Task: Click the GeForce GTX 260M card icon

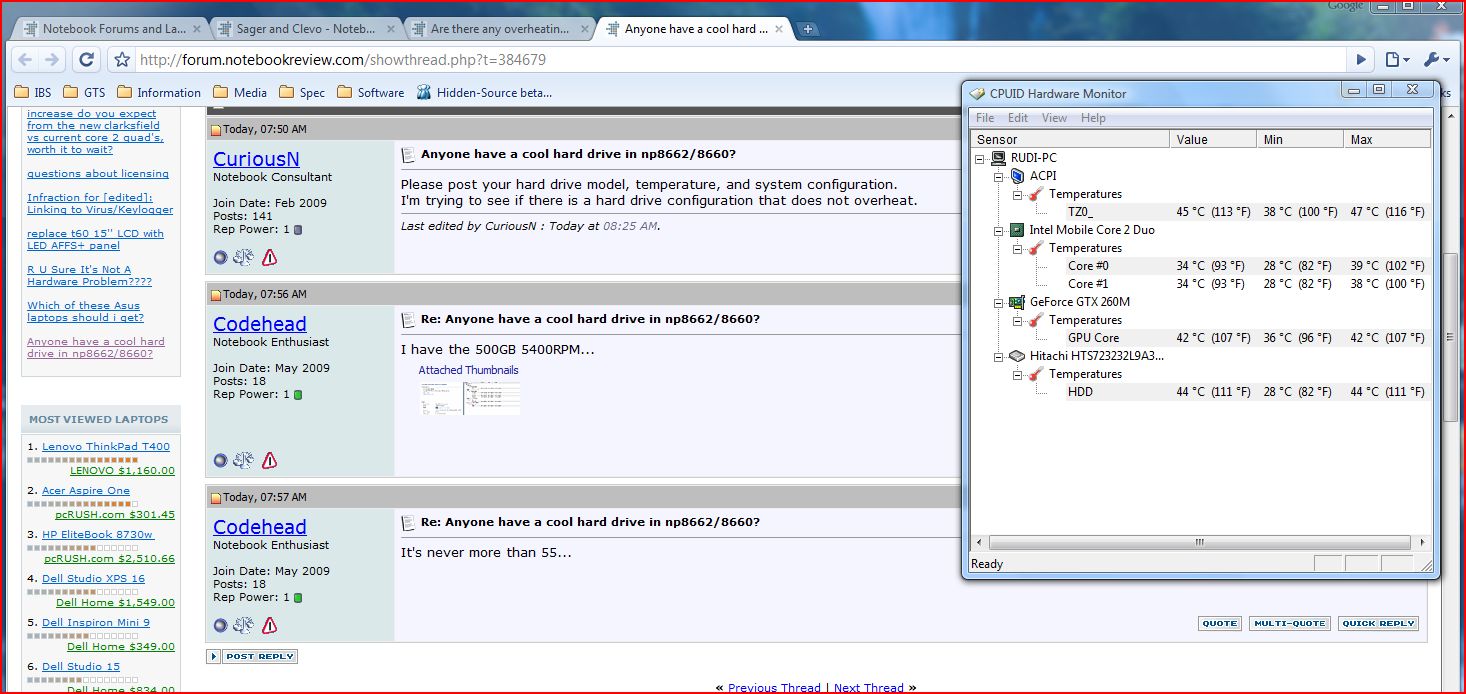Action: 1018,302
